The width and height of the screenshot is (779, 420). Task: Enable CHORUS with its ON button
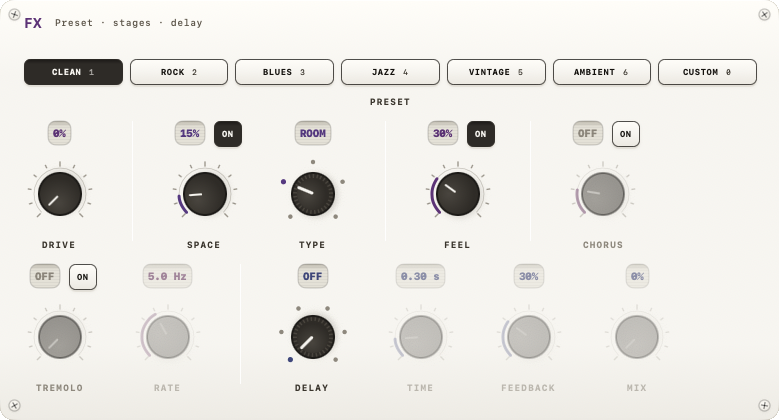point(625,134)
